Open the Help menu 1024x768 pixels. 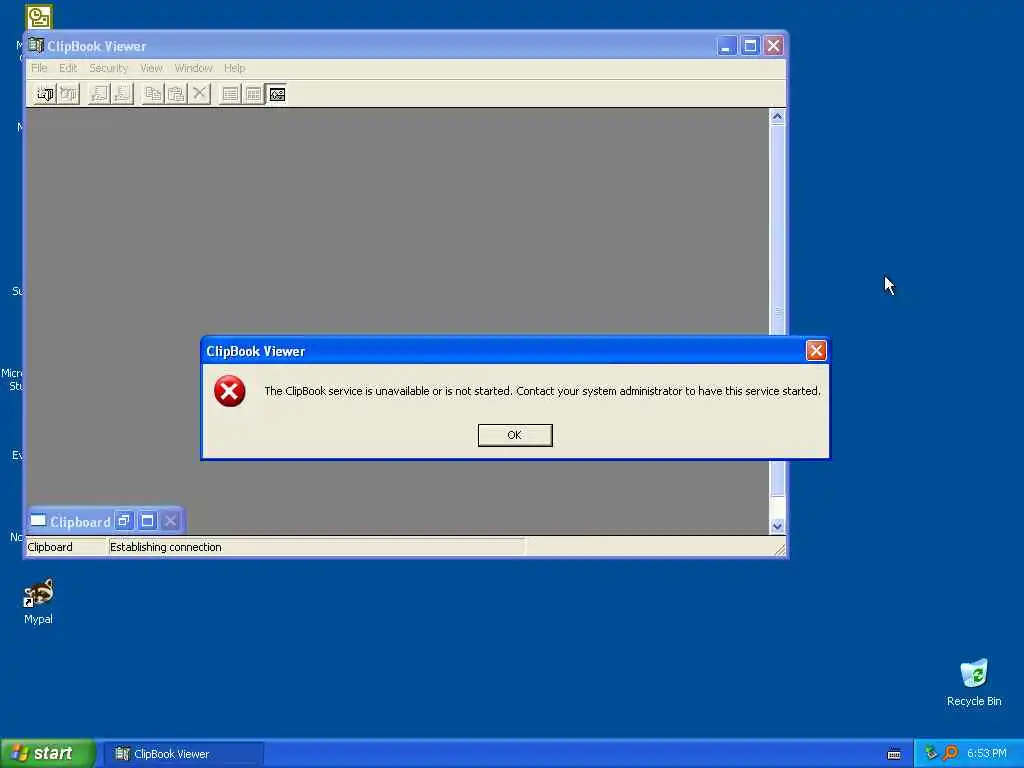[x=234, y=68]
